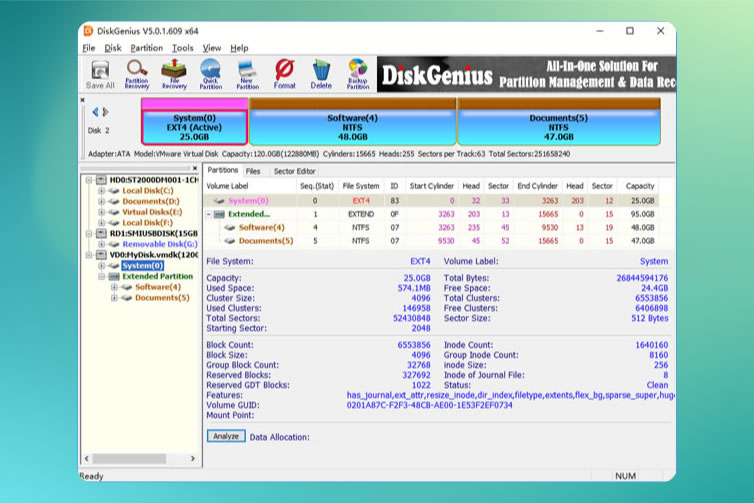Viewport: 754px width, 503px height.
Task: Select the Extended row in partition table
Action: pos(431,214)
